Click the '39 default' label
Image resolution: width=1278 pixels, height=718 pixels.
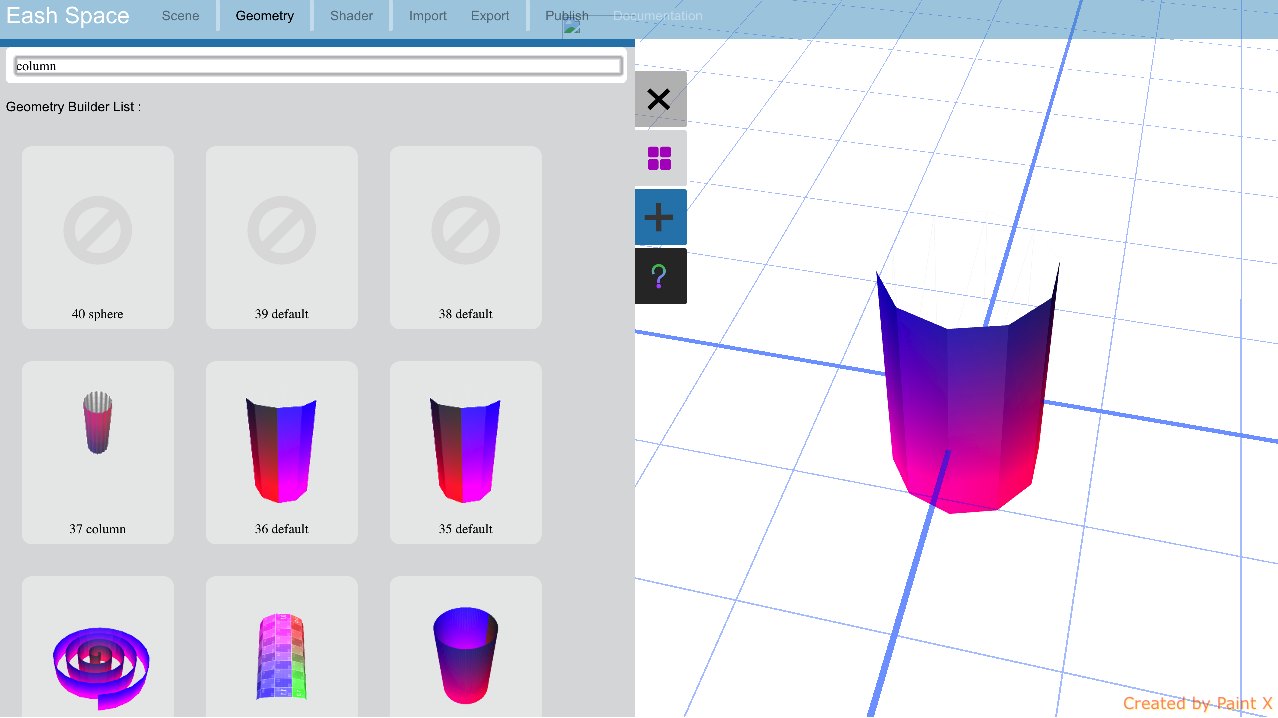[282, 314]
